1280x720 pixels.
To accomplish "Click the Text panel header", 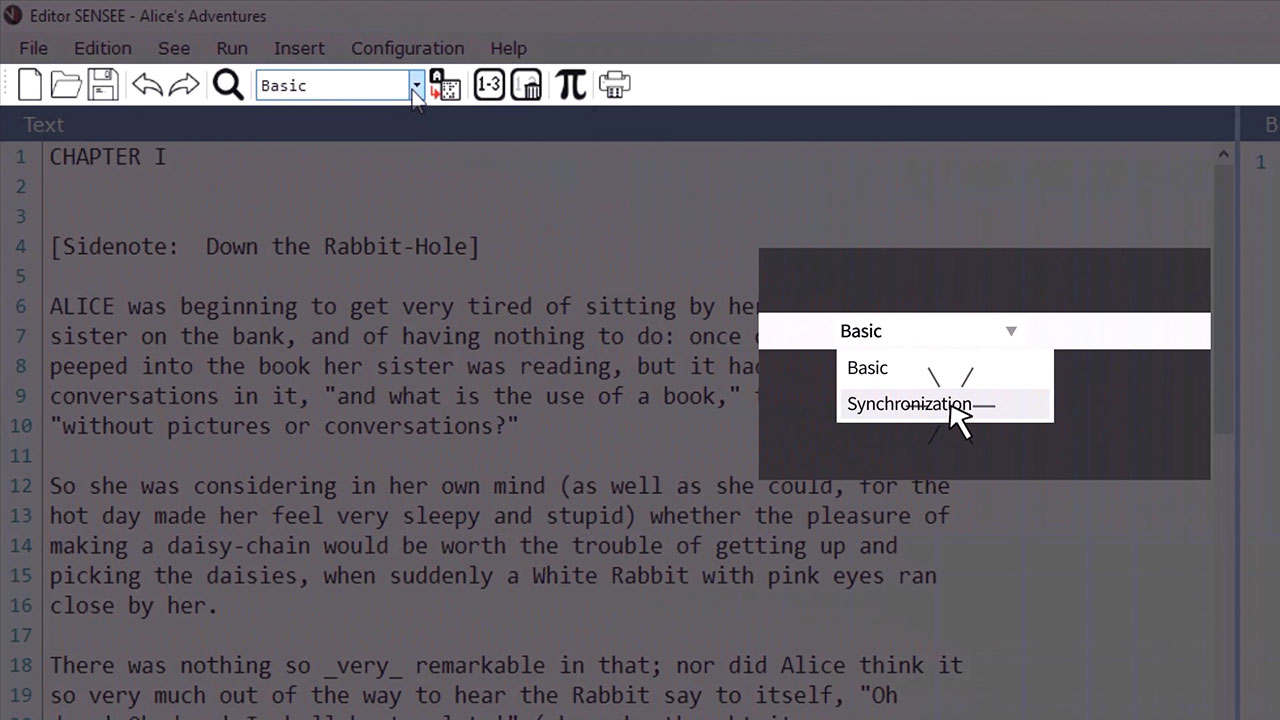I will (618, 124).
